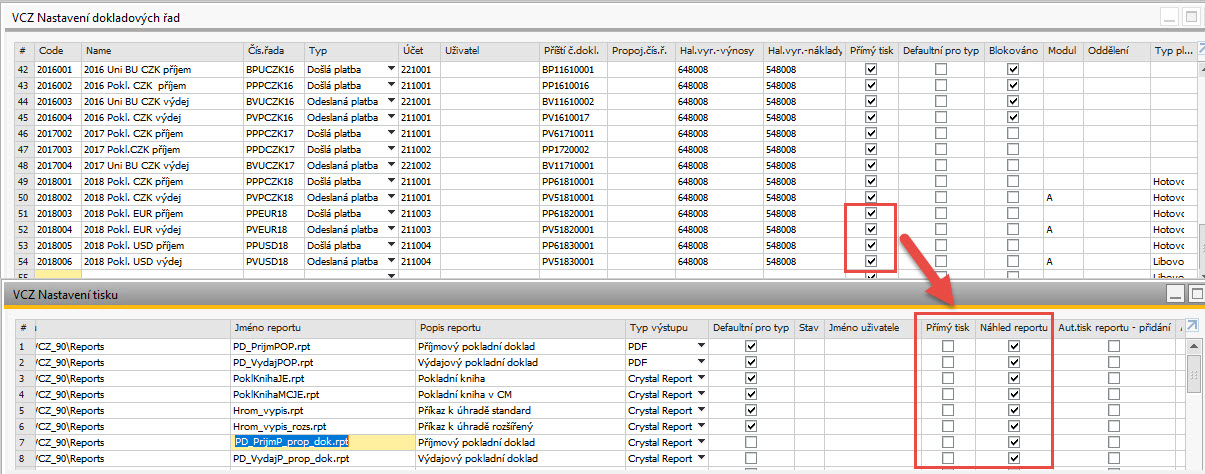Minimize the VCZ Nastavení tisku window

[x=1175, y=292]
